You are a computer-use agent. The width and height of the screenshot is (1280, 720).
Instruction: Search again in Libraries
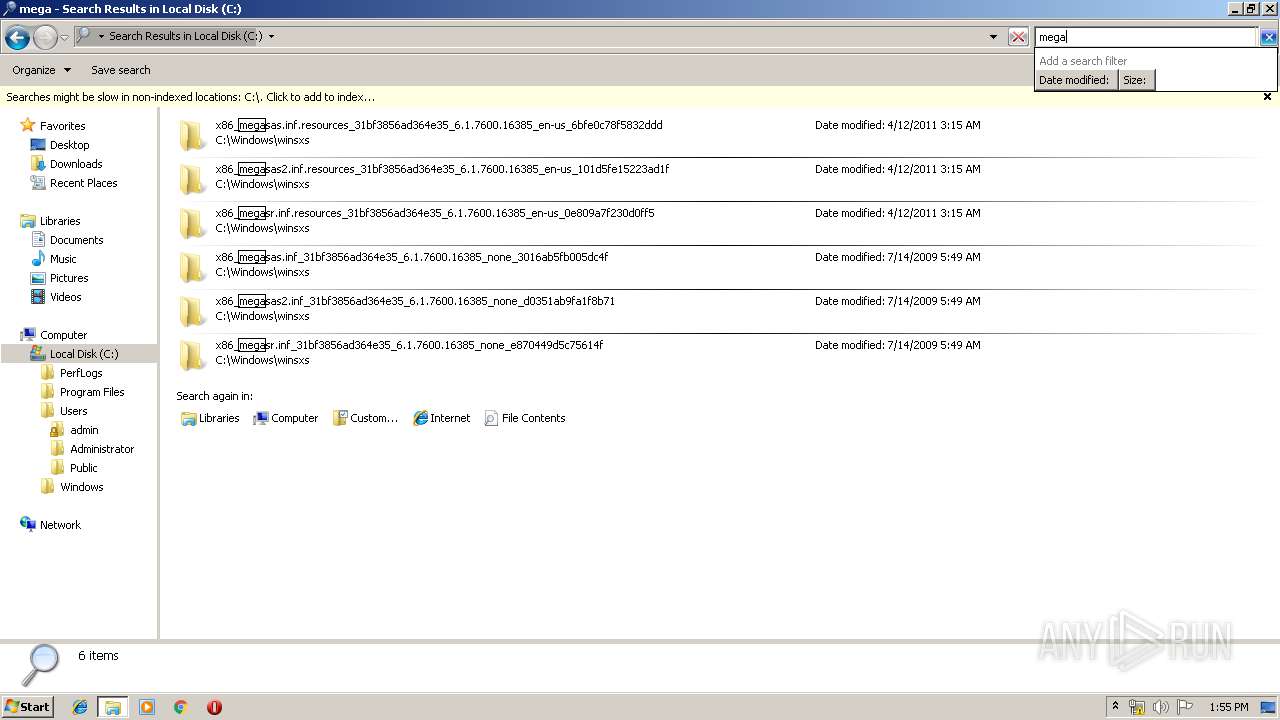coord(210,418)
